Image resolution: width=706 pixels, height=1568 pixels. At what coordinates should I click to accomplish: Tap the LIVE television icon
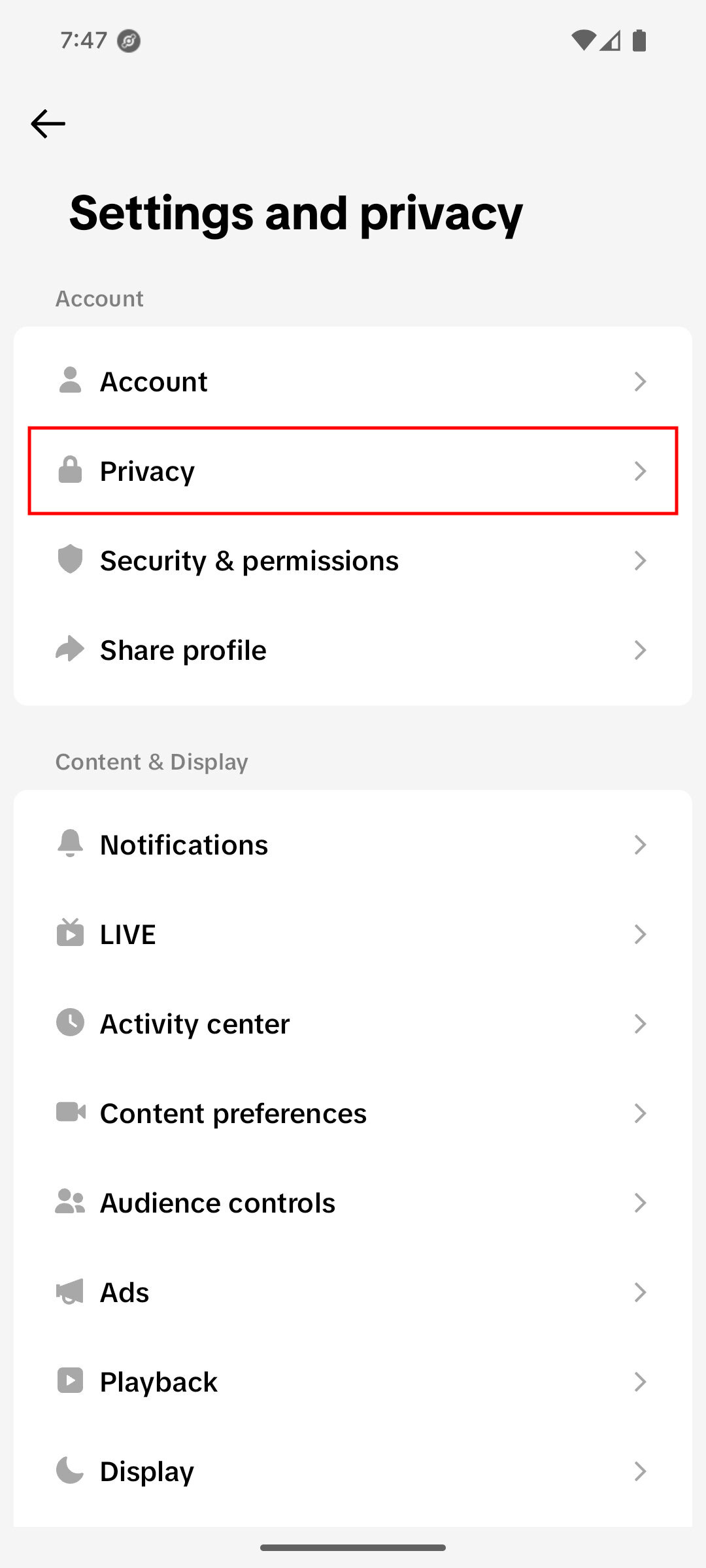coord(70,934)
